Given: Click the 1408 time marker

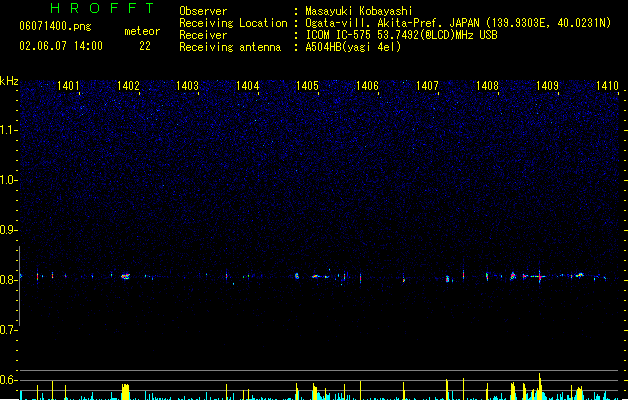Looking at the screenshot, I should [487, 86].
